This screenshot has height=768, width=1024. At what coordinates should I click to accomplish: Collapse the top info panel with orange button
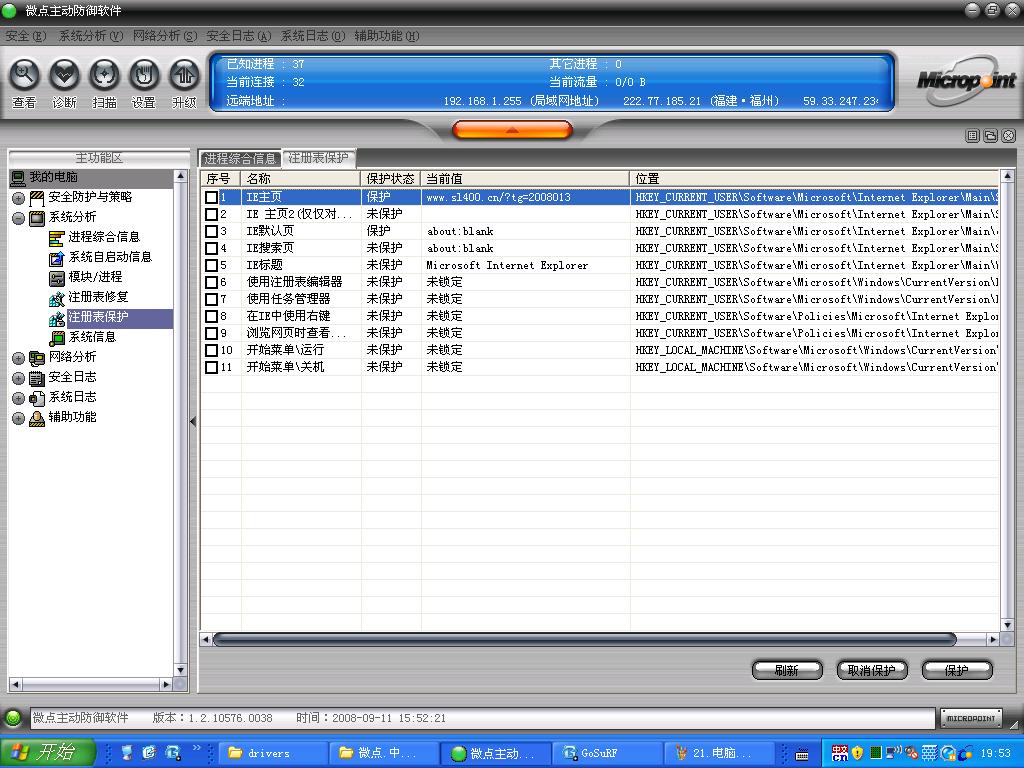pos(512,130)
